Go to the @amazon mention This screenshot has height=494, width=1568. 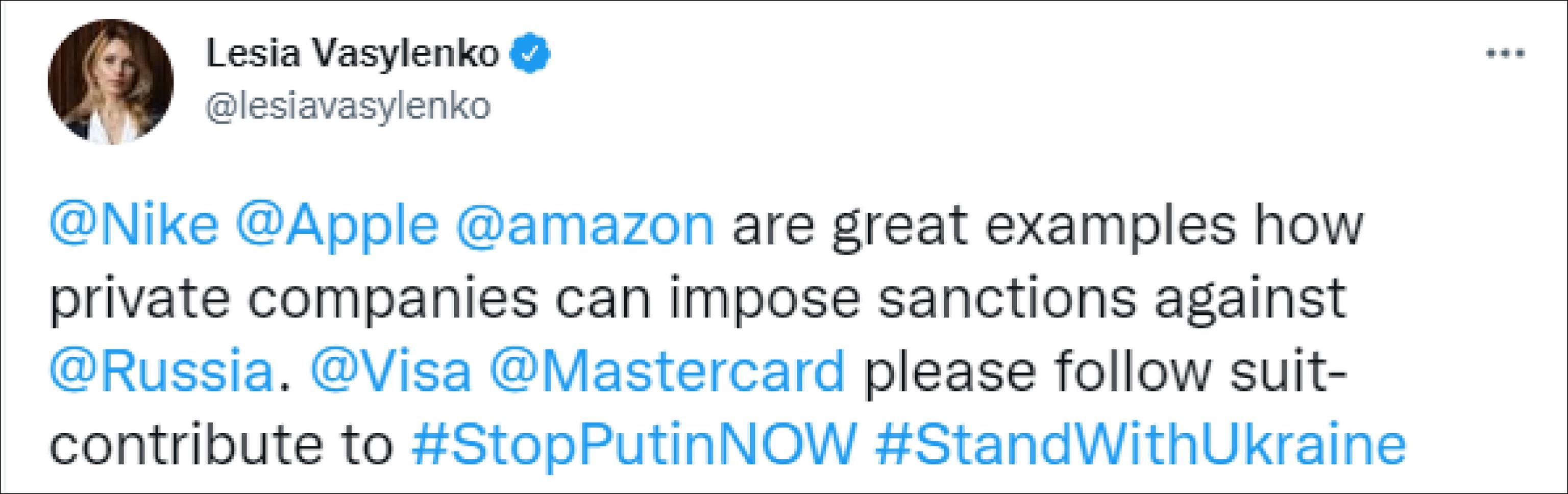click(584, 225)
